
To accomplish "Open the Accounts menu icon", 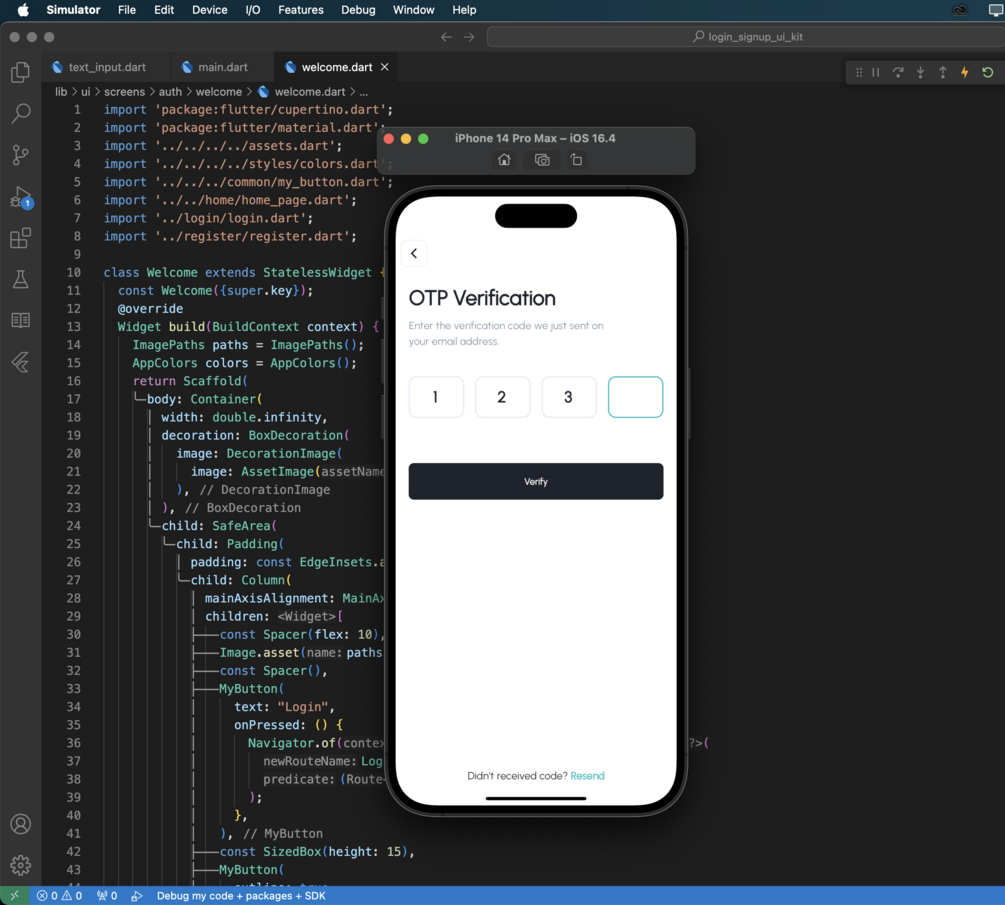I will click(21, 824).
